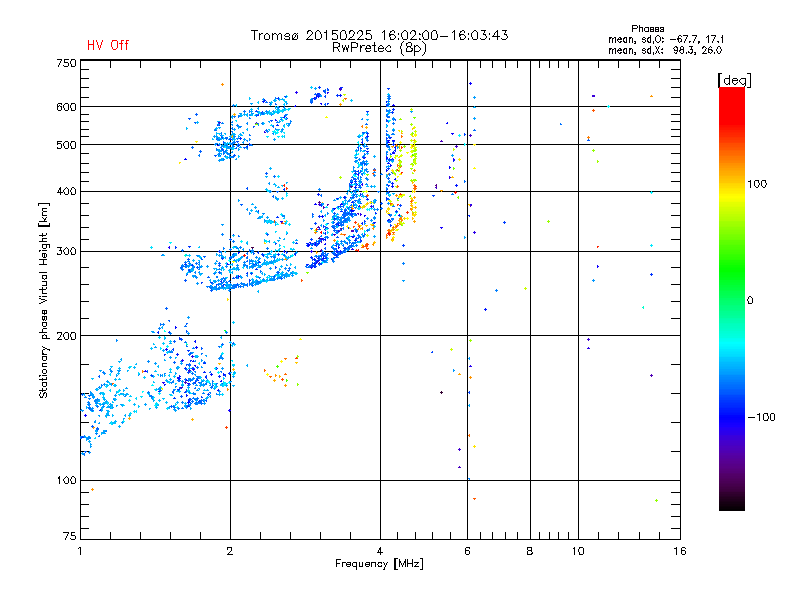Click the red 'HV Off' label
The image size is (800, 600).
point(108,45)
